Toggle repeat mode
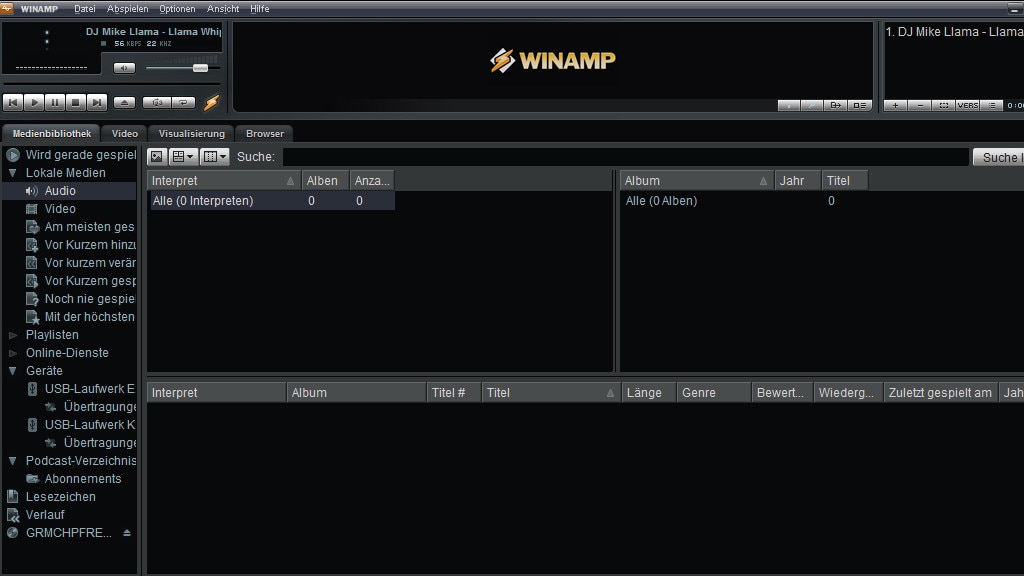This screenshot has height=576, width=1024. [184, 102]
